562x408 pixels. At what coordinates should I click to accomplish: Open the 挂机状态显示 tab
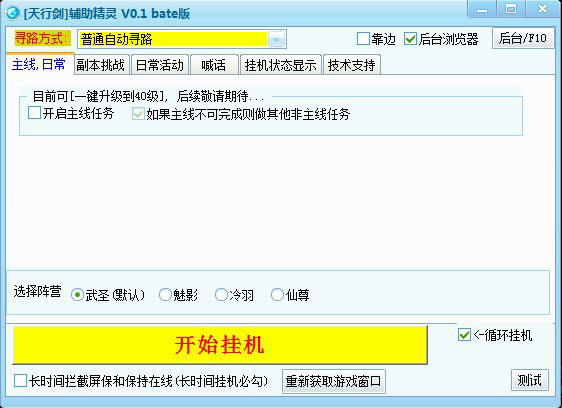click(281, 65)
